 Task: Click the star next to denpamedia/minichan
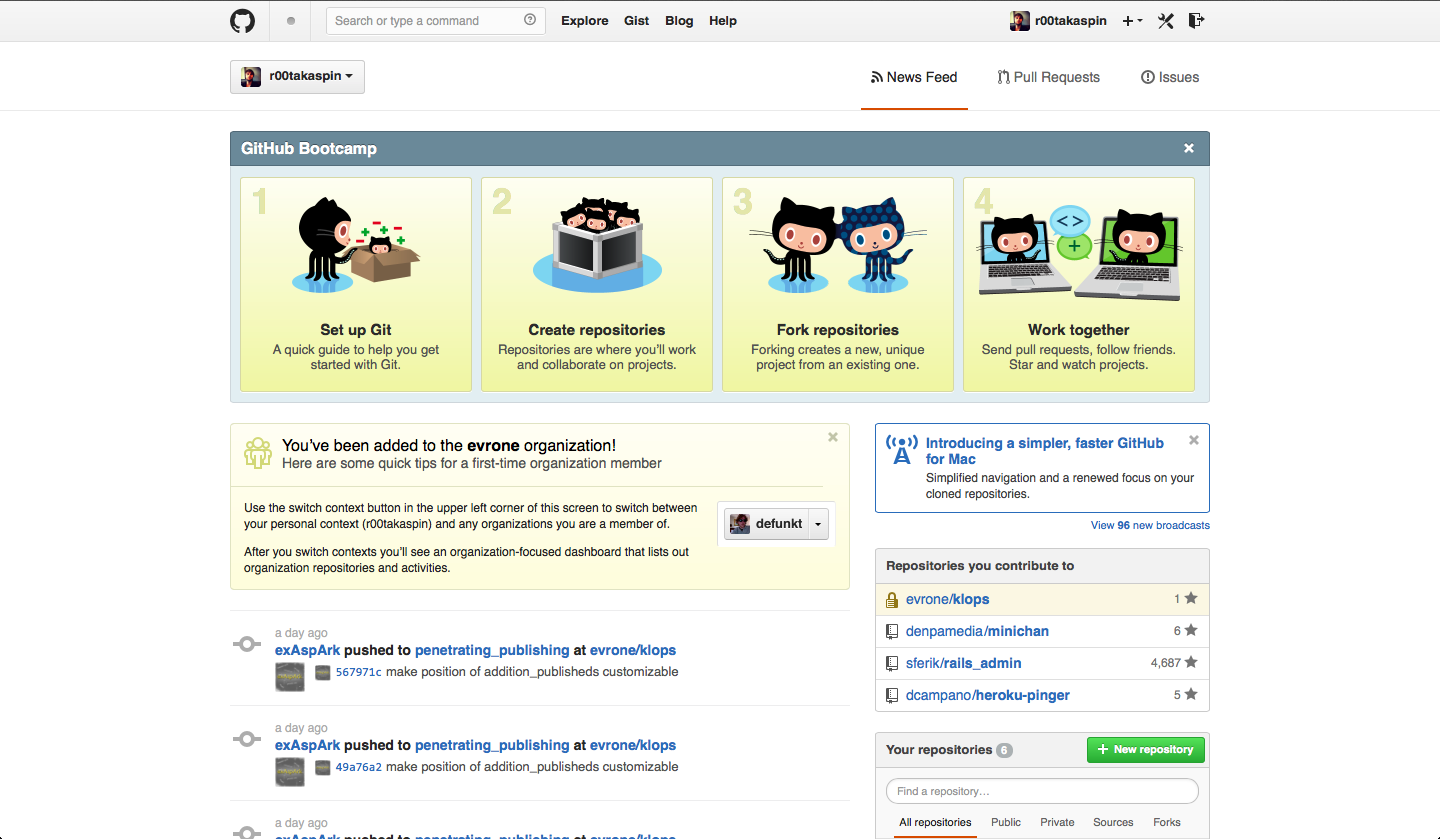coord(1191,631)
